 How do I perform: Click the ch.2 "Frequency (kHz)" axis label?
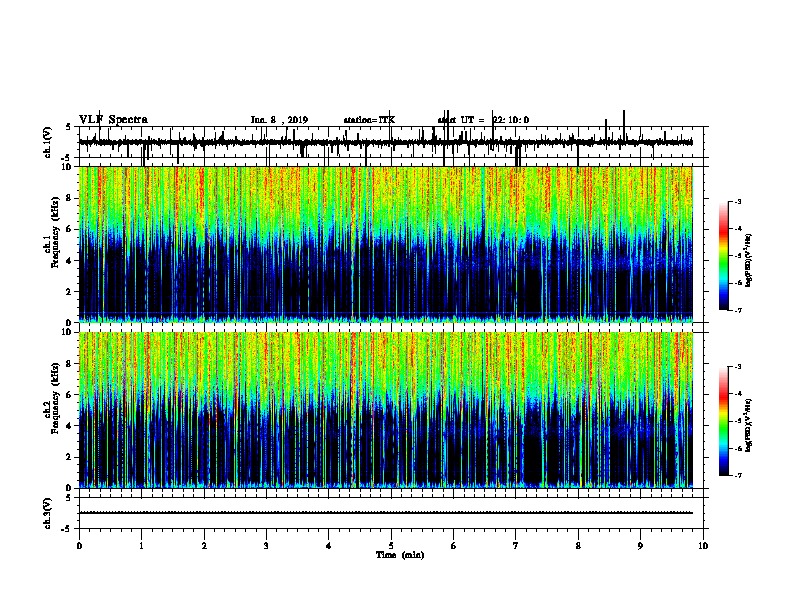(55, 398)
